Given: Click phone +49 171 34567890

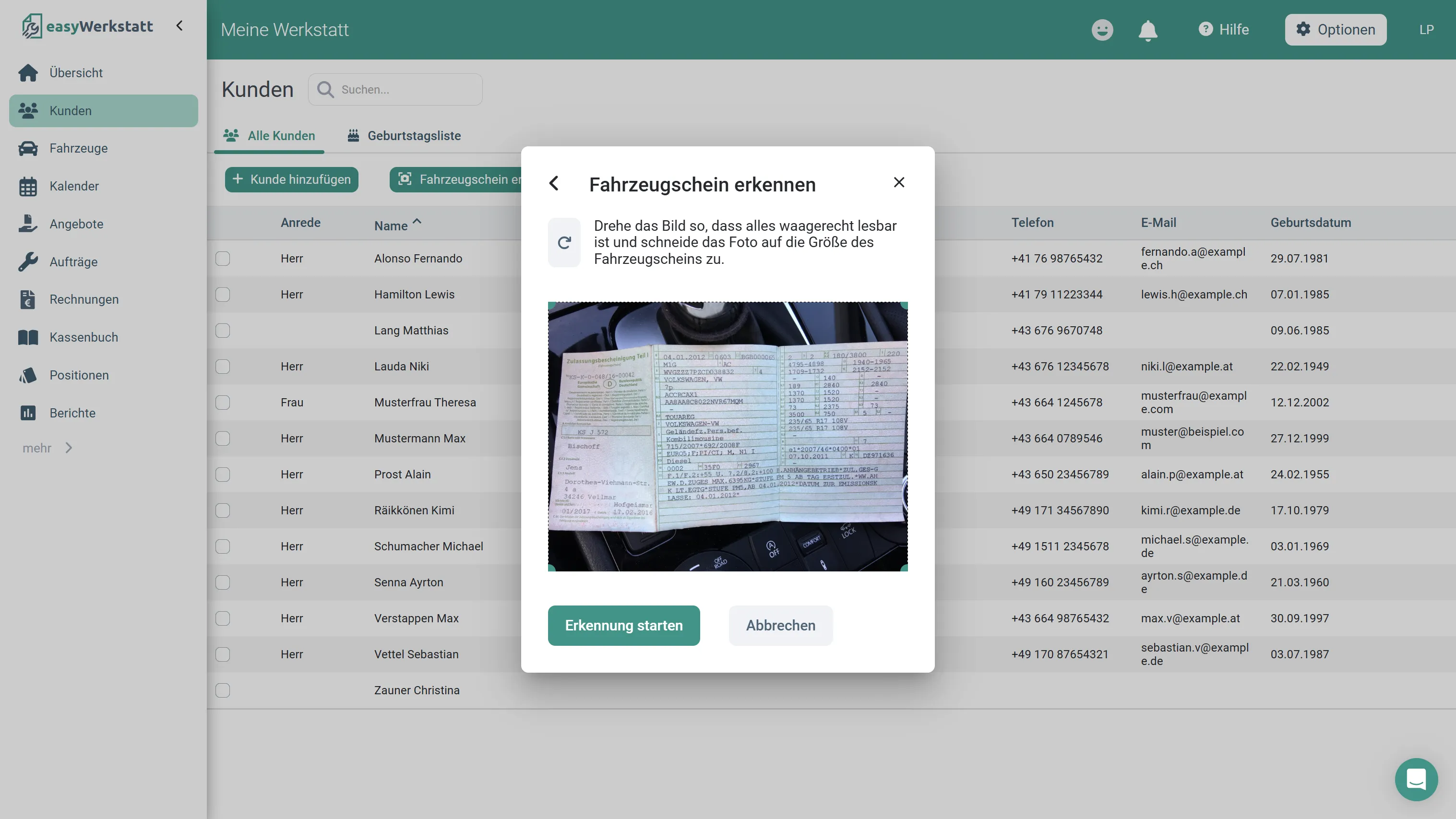Looking at the screenshot, I should (1060, 510).
